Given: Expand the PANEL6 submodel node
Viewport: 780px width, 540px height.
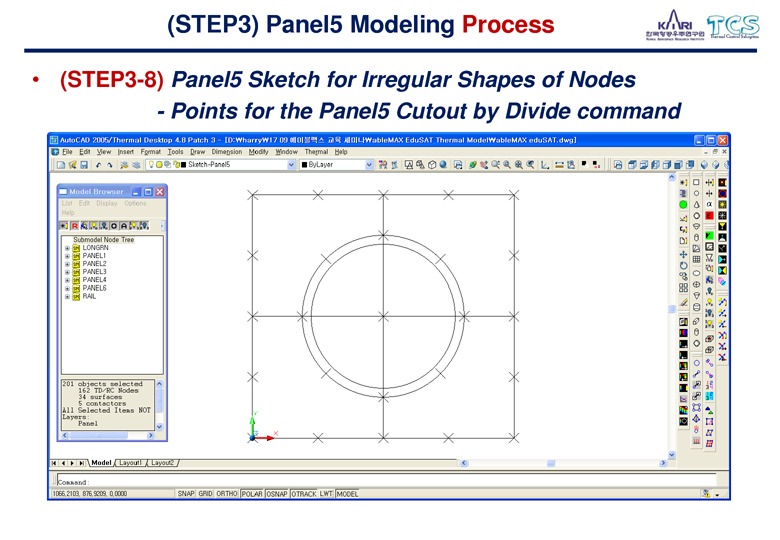Looking at the screenshot, I should tap(67, 288).
